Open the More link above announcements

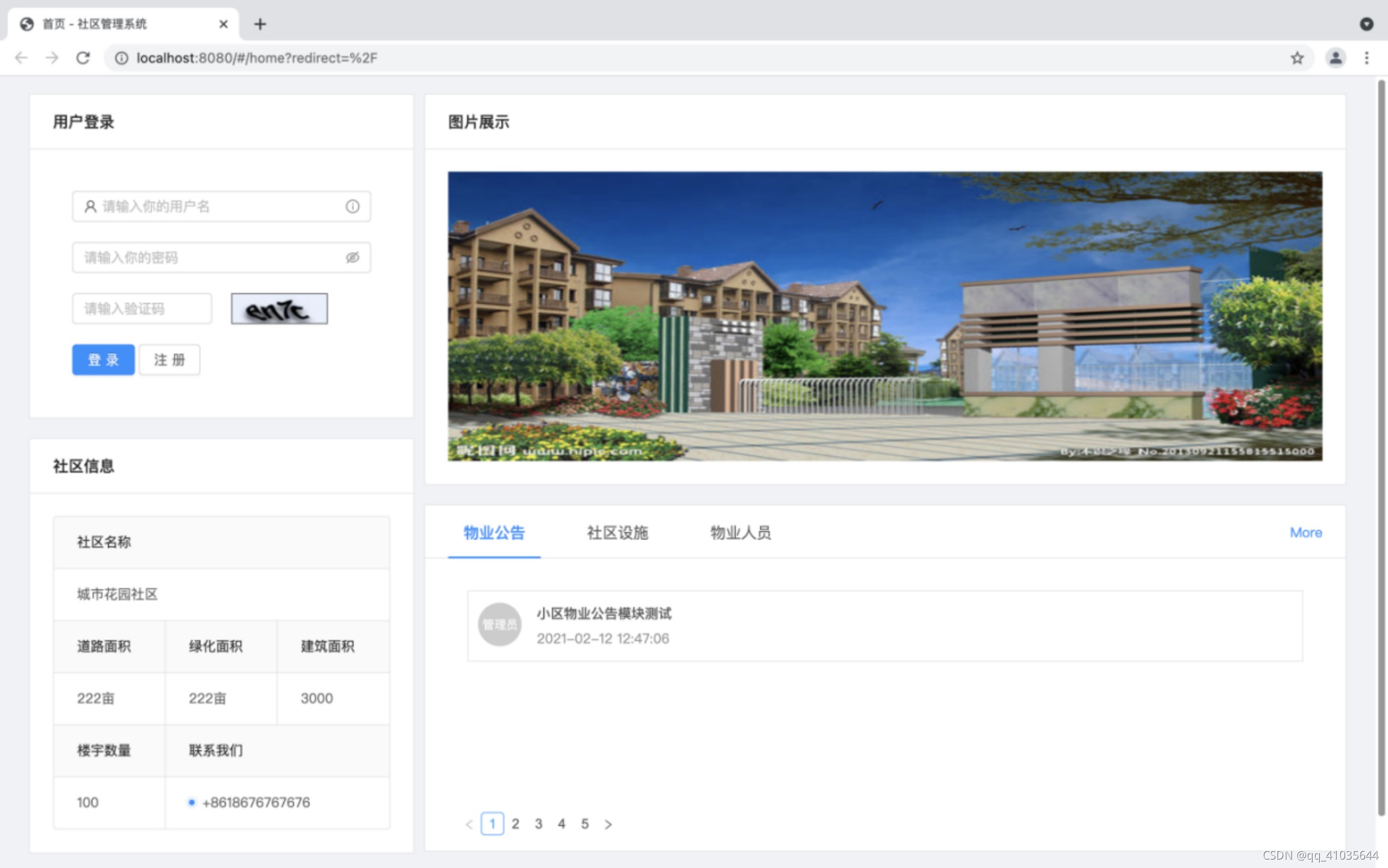pos(1305,533)
